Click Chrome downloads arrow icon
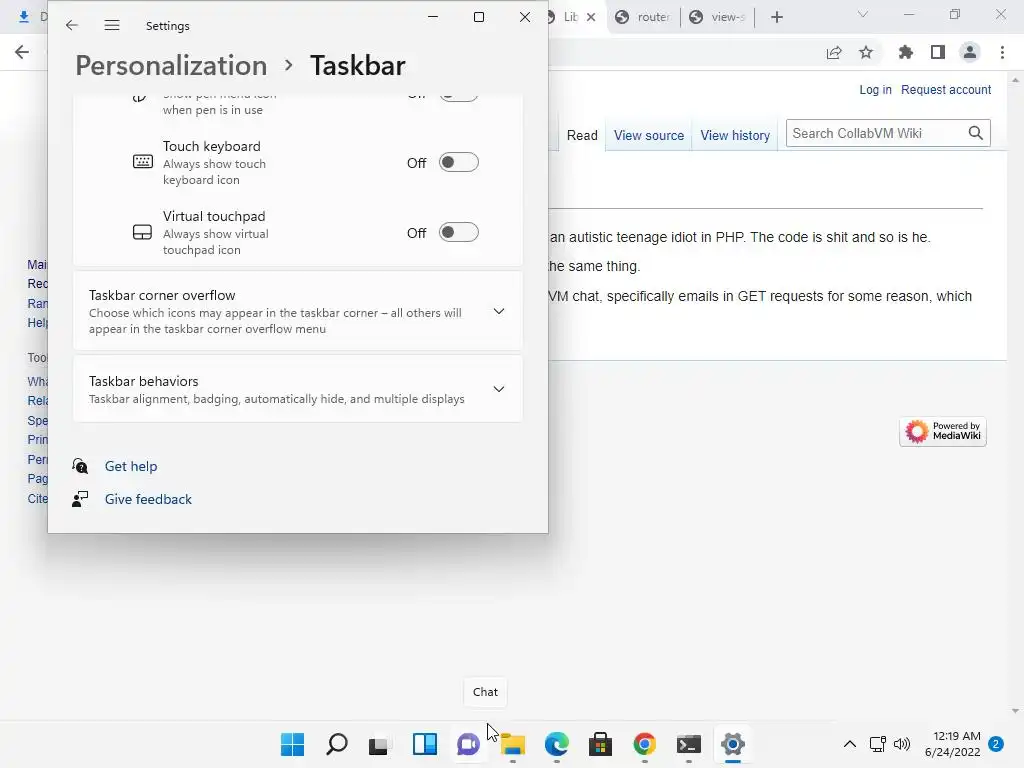This screenshot has height=768, width=1024. [x=24, y=17]
